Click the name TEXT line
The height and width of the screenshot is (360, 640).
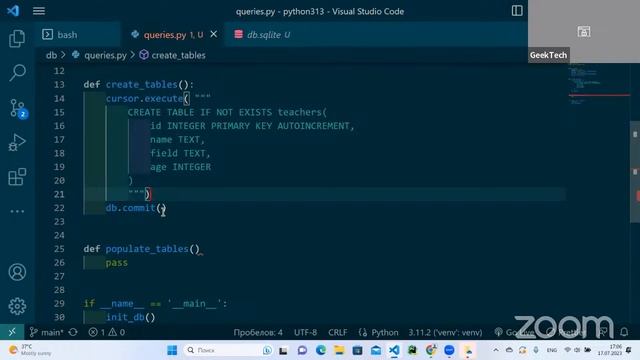click(177, 140)
